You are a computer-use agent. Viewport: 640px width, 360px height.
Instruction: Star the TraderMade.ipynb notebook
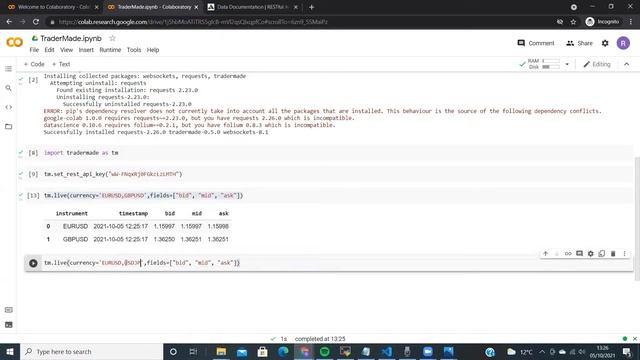[113, 38]
